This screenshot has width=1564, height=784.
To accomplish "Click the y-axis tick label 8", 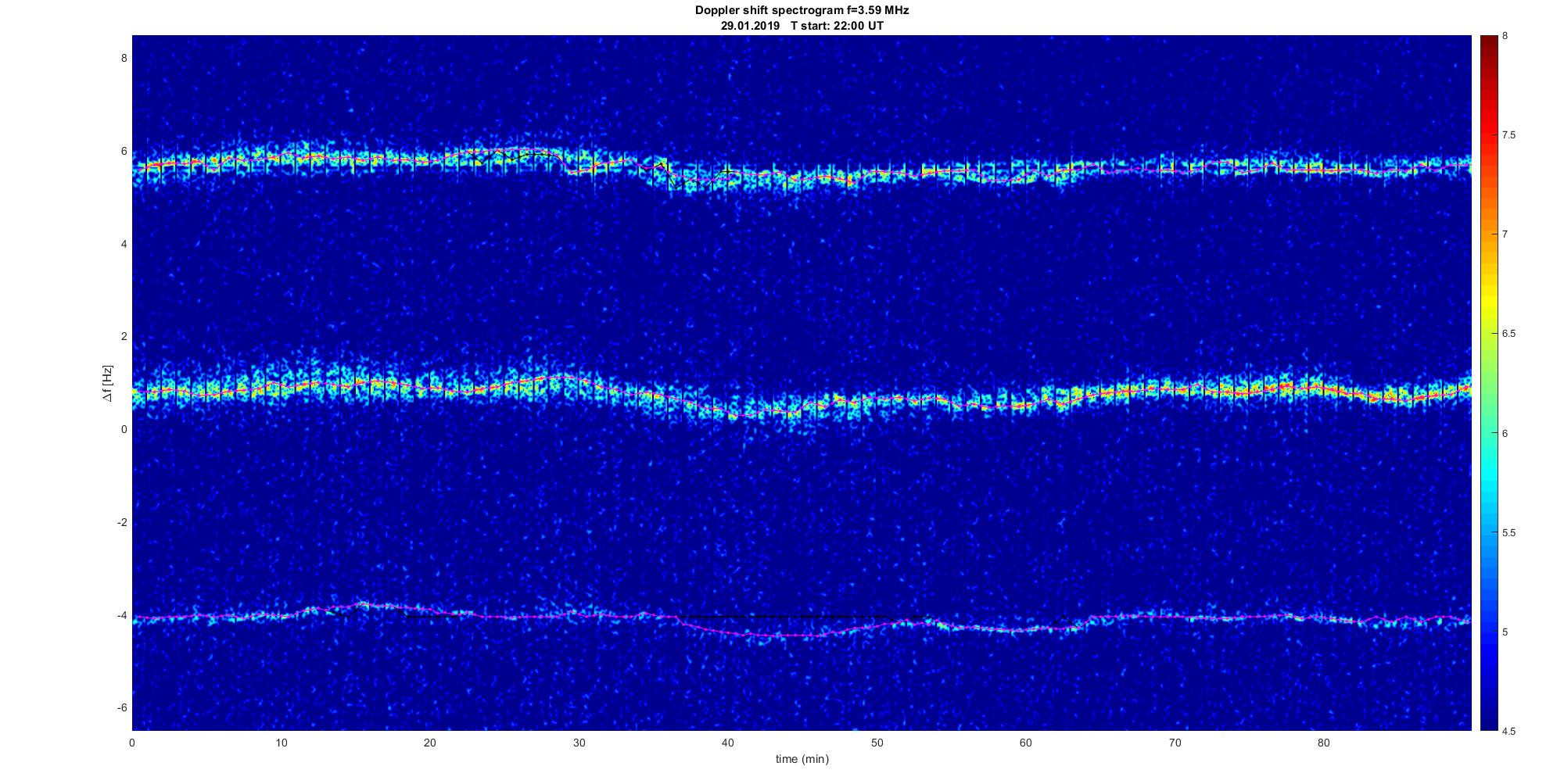I will (x=124, y=58).
